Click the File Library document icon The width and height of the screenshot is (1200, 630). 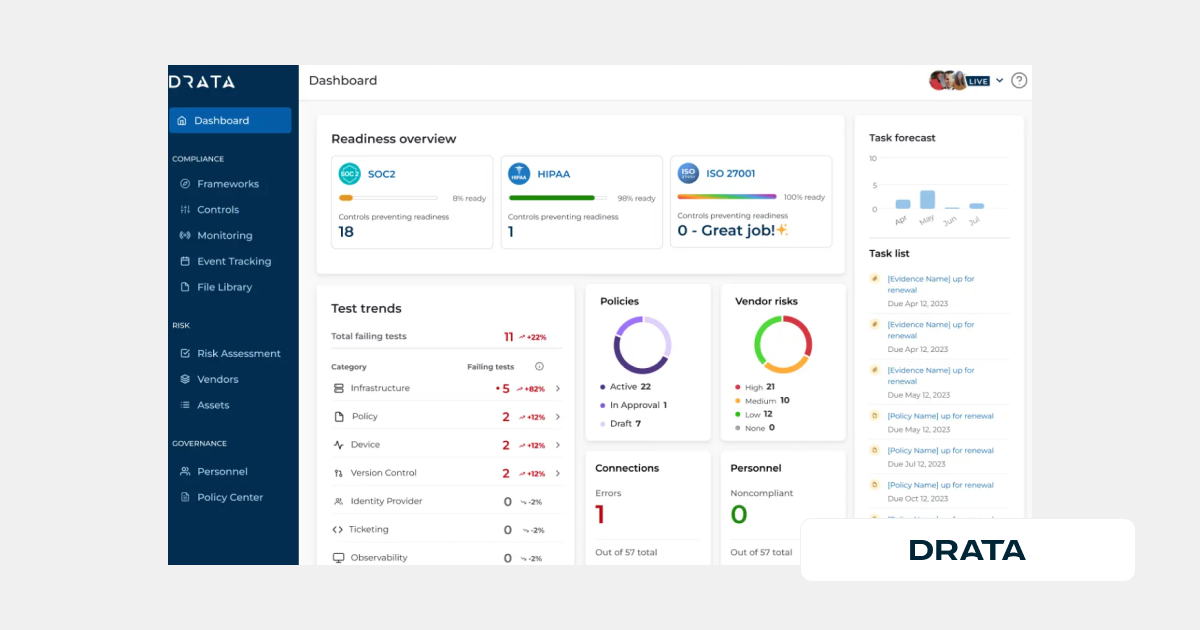point(185,287)
